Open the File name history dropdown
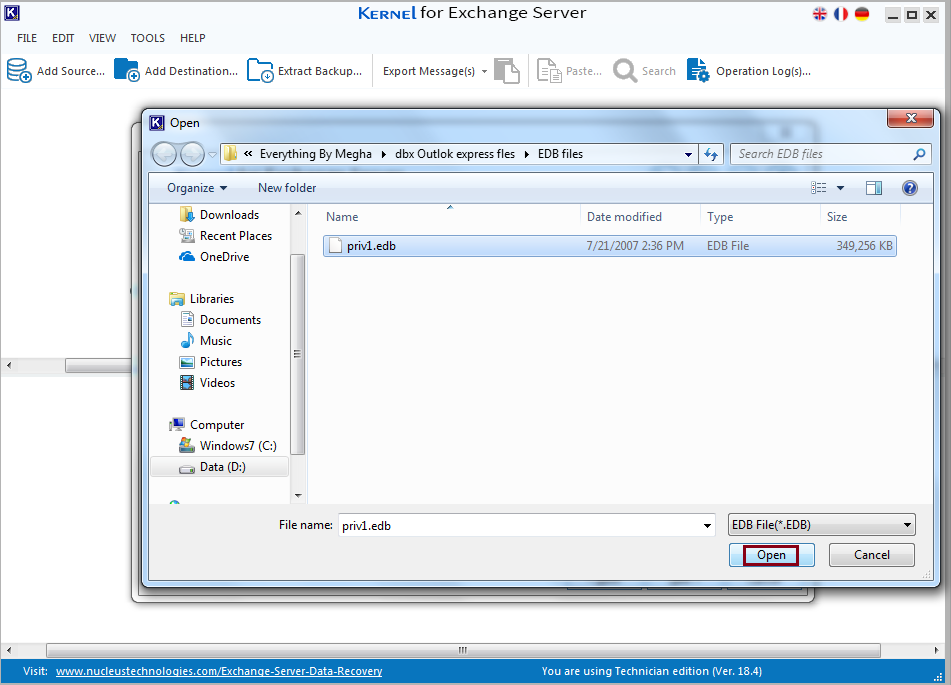The width and height of the screenshot is (951, 685). click(x=707, y=525)
